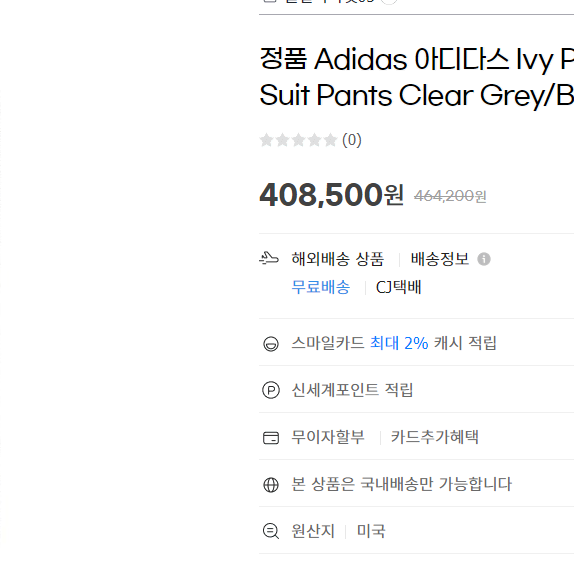
Task: Click the airplane overseas shipping icon
Action: 269,258
